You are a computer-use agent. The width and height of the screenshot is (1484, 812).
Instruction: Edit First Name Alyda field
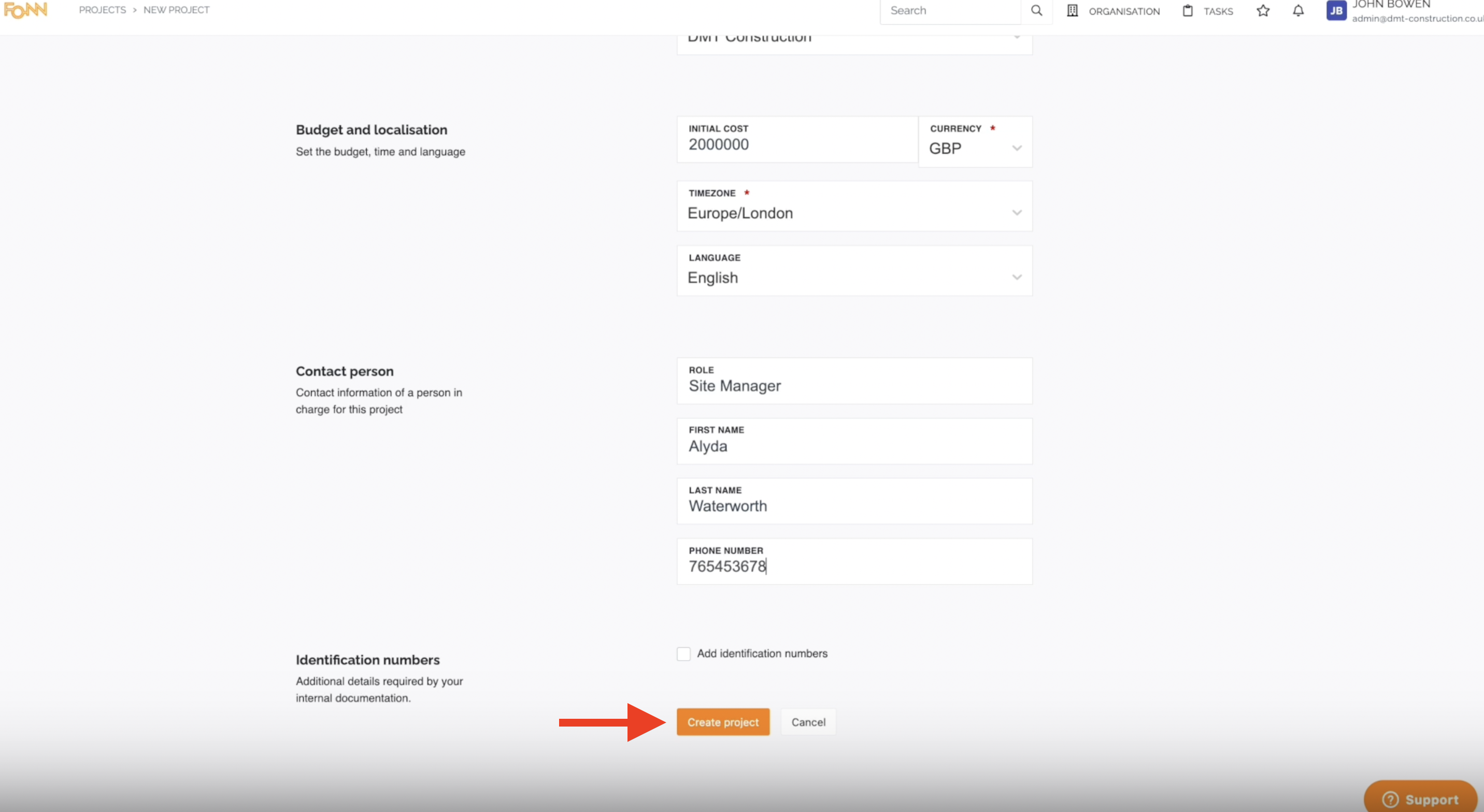[854, 441]
